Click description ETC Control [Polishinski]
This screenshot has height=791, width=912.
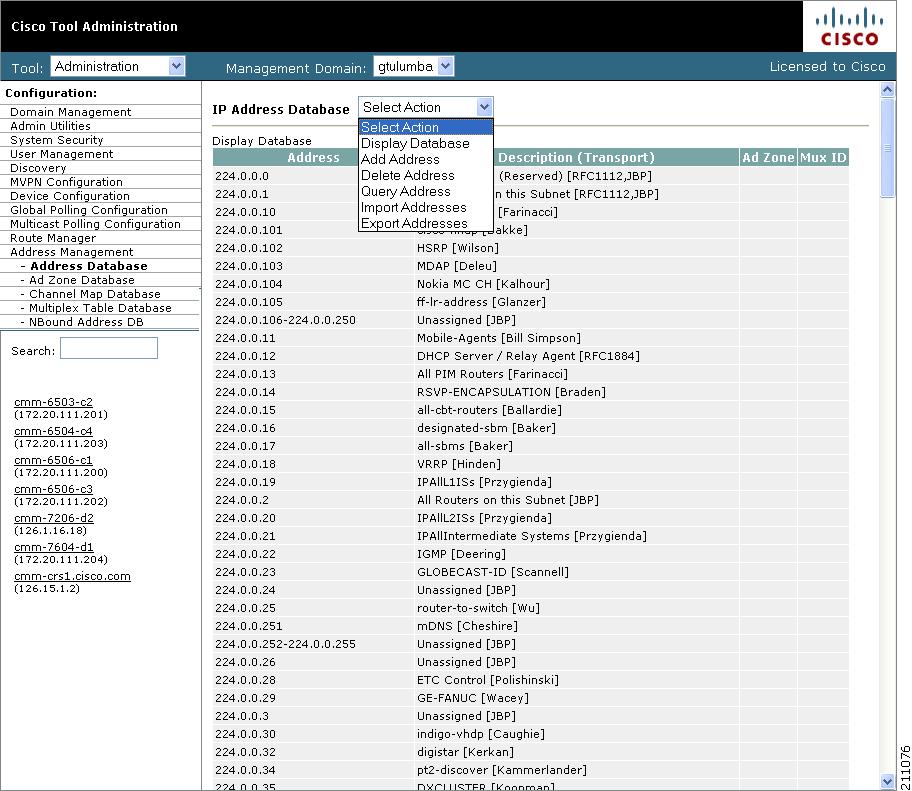[x=487, y=680]
